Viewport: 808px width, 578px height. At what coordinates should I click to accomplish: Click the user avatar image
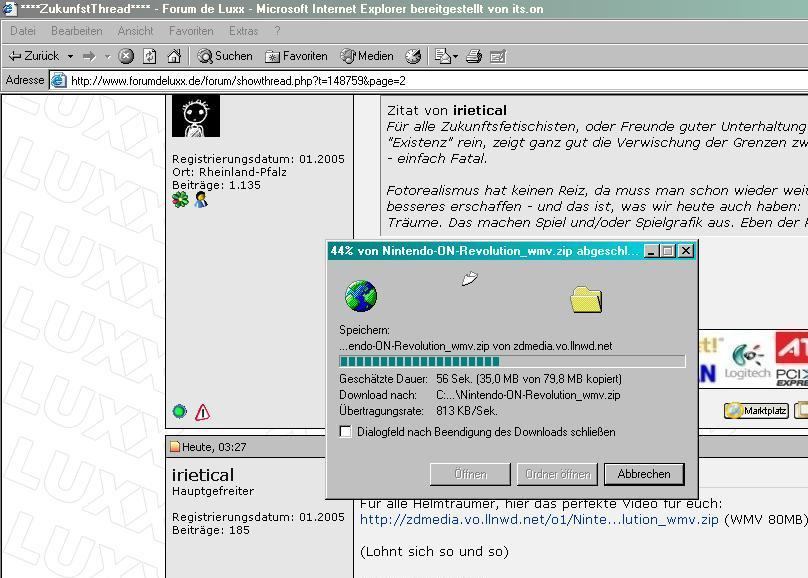196,116
